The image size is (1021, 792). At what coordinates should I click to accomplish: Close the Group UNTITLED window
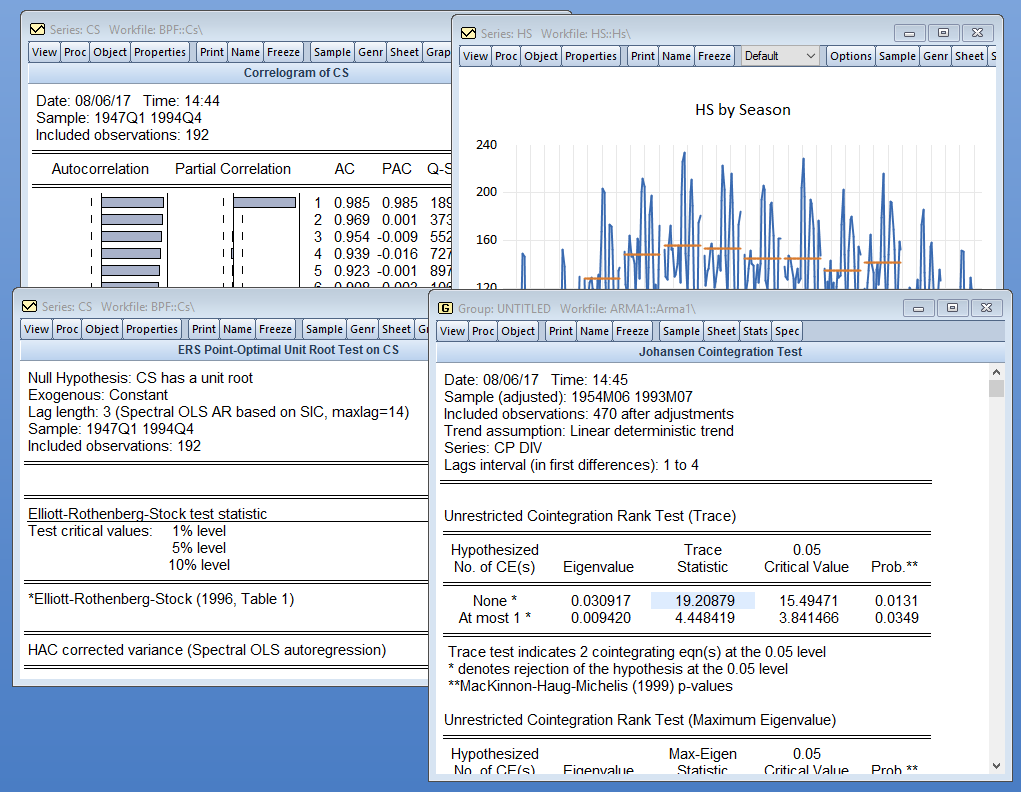(x=986, y=308)
